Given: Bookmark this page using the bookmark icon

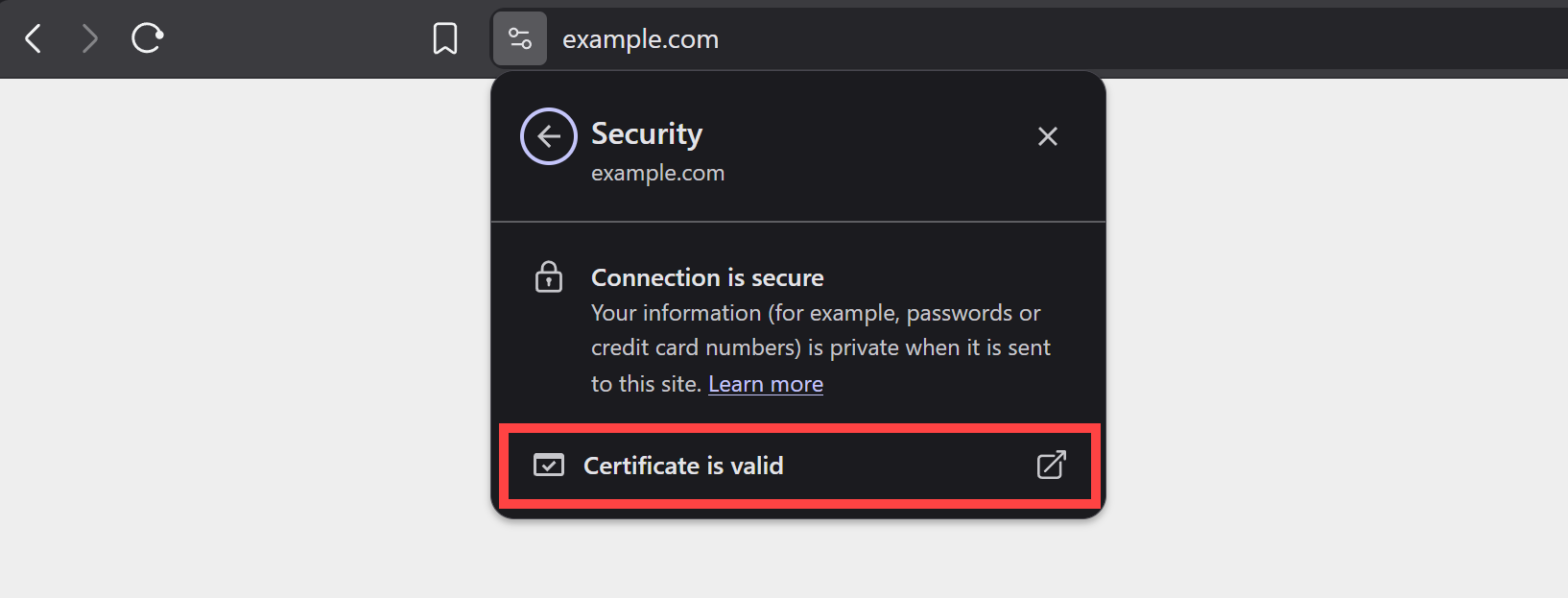Looking at the screenshot, I should coord(445,38).
